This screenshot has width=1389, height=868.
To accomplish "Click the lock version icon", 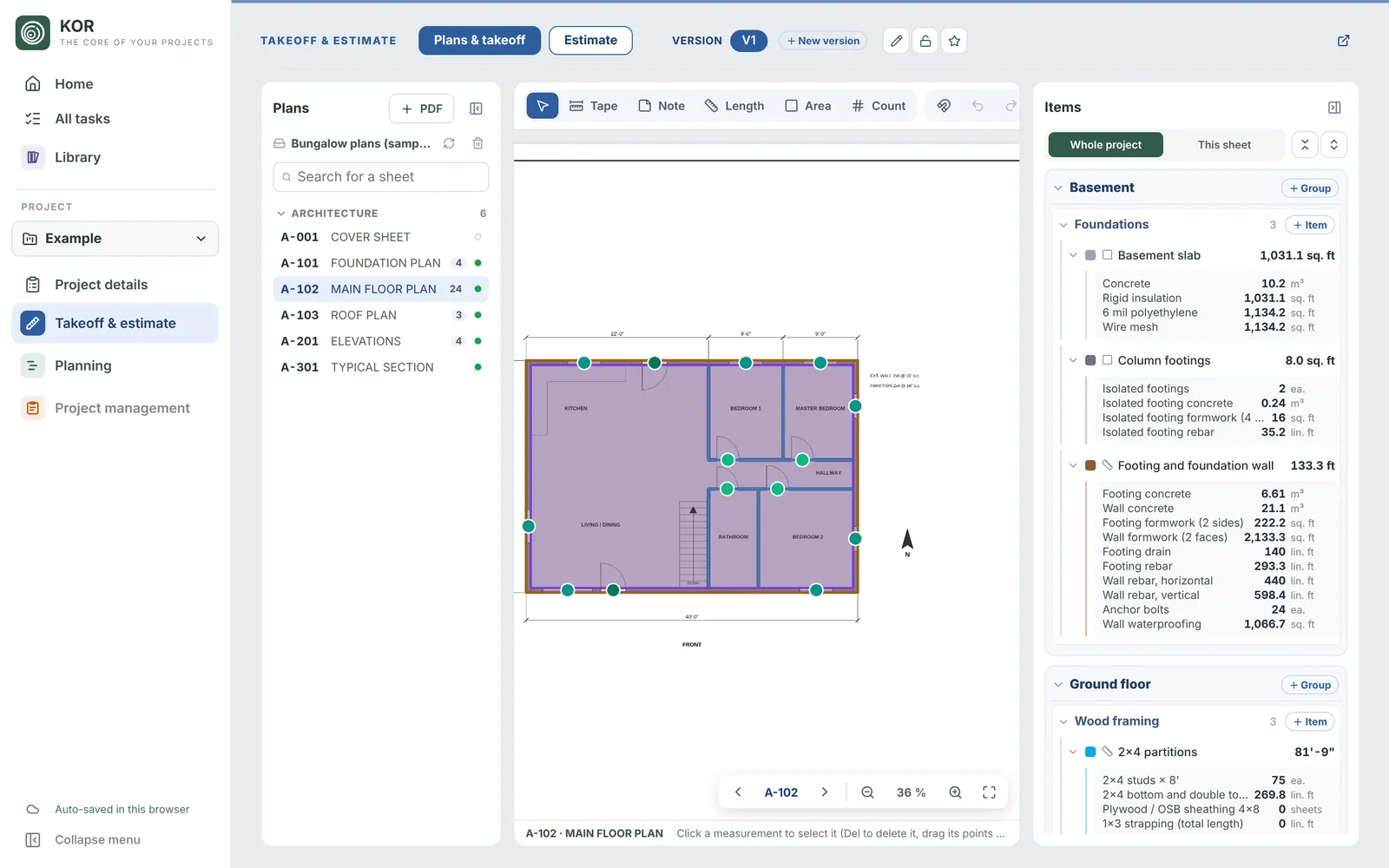I will pos(925,41).
